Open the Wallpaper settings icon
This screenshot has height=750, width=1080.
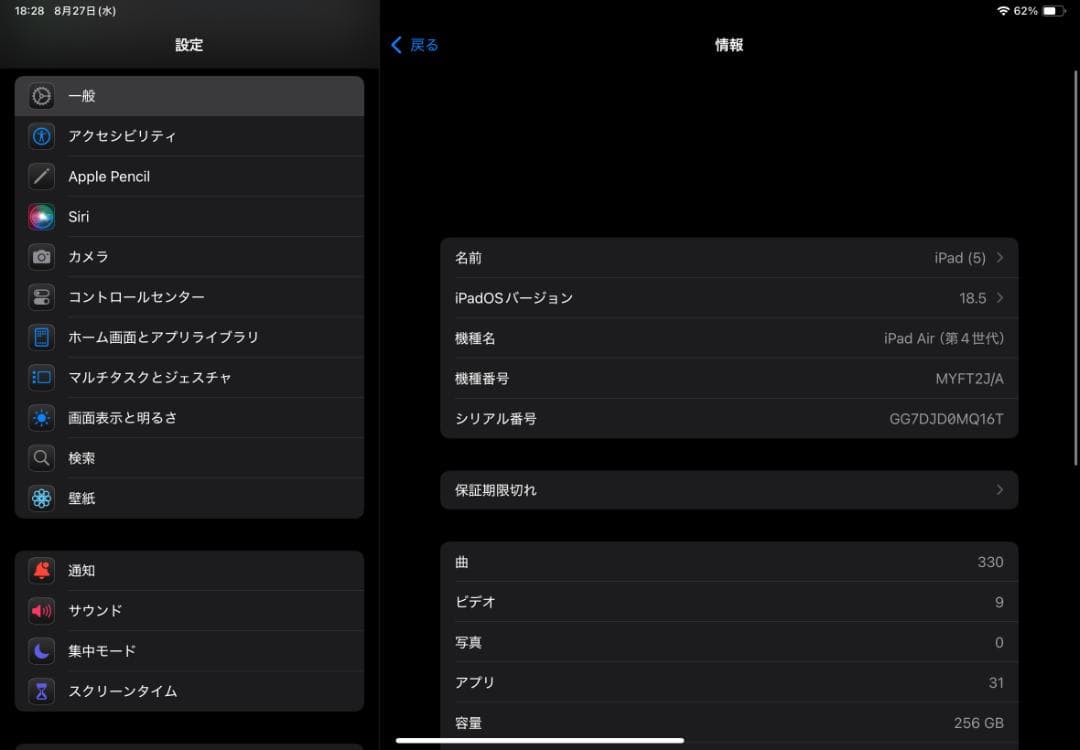coord(40,497)
